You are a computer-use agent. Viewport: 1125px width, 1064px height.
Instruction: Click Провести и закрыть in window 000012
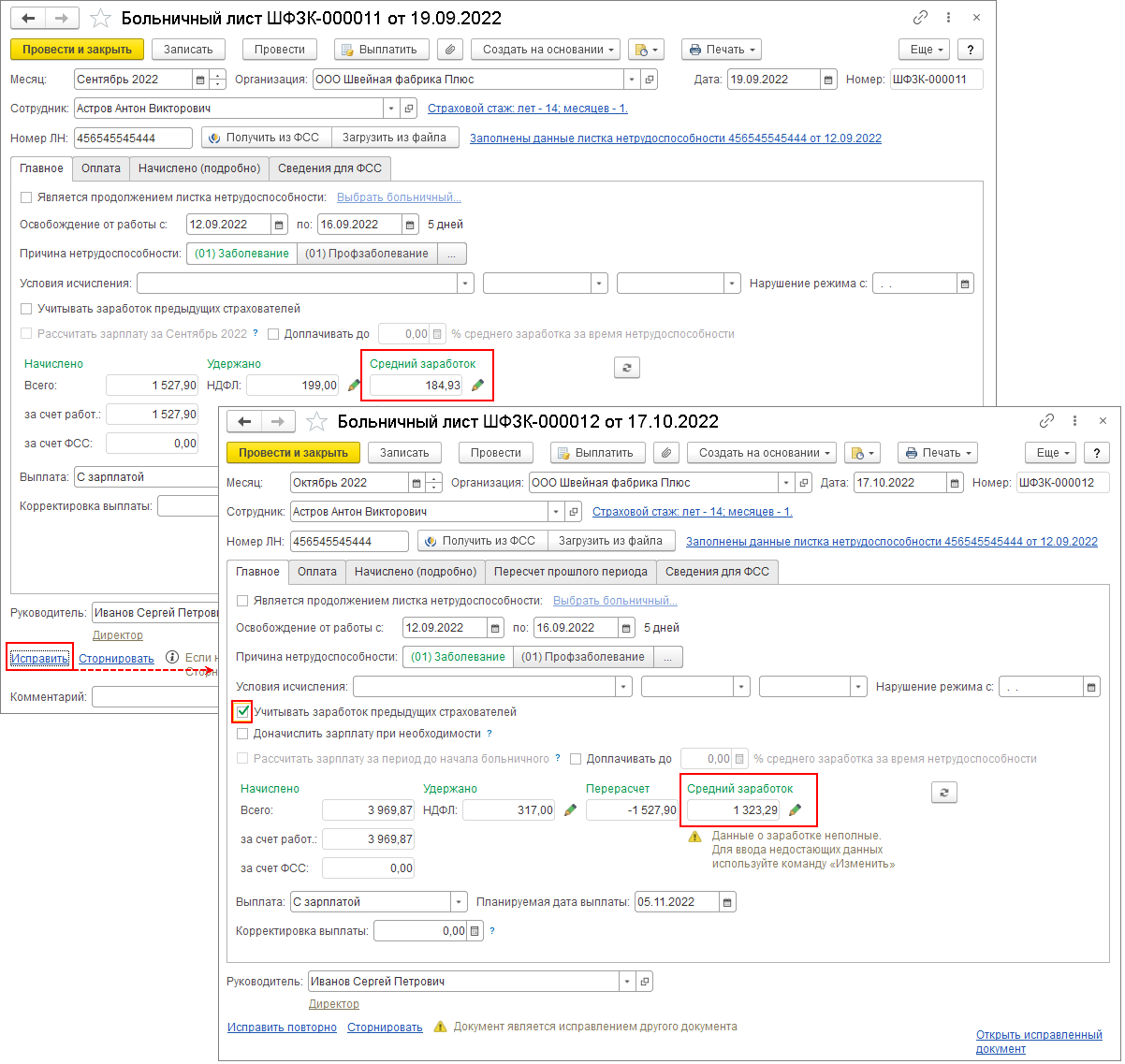293,453
